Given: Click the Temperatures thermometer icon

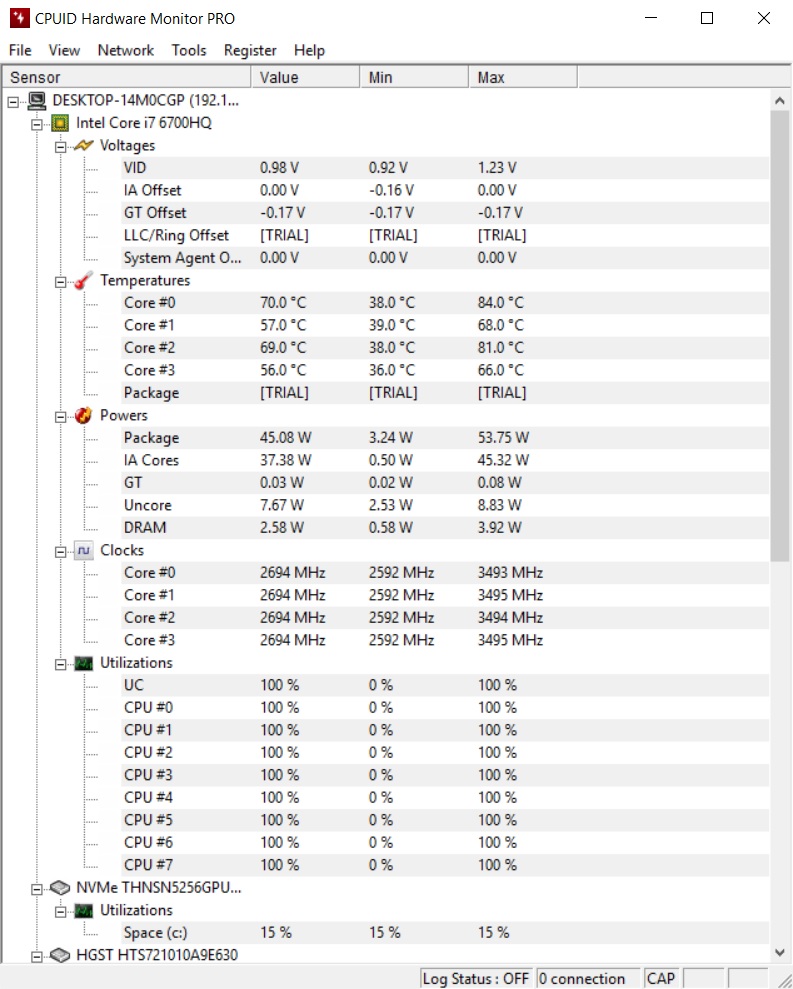Looking at the screenshot, I should (83, 281).
